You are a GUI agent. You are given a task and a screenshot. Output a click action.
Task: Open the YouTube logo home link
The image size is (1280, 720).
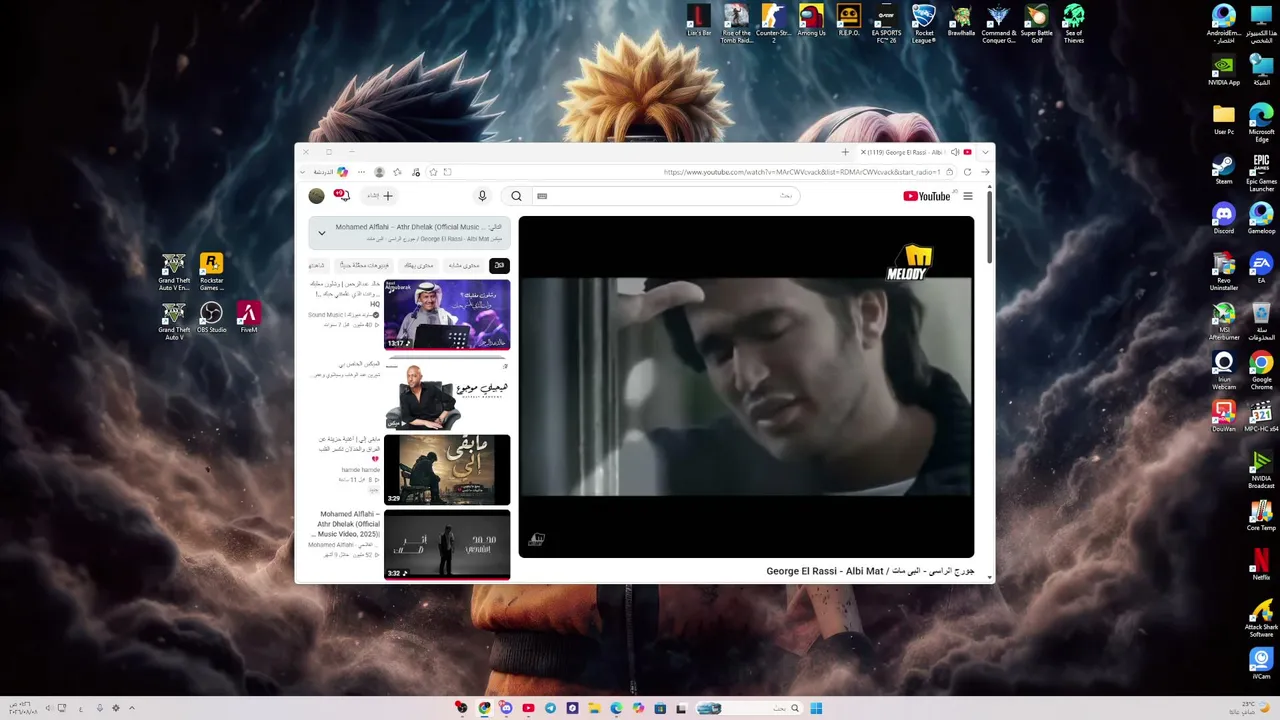pyautogui.click(x=926, y=196)
